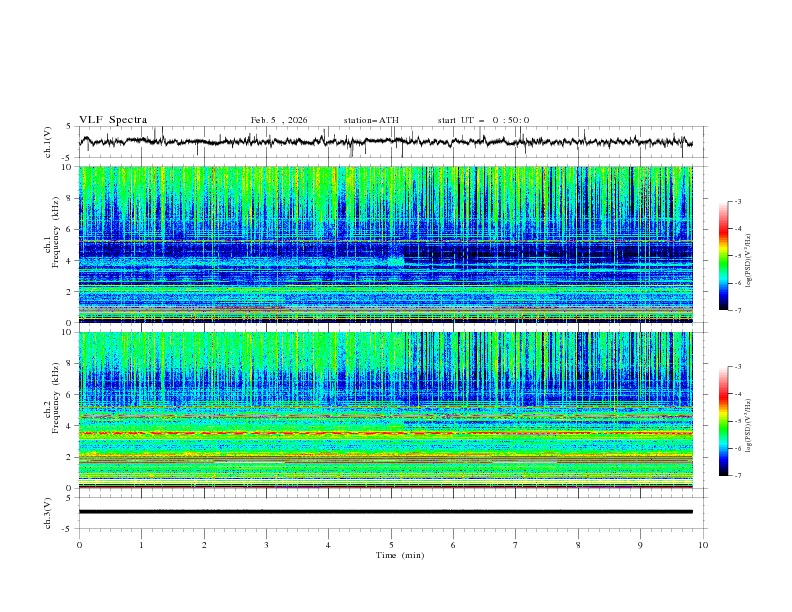Click the "ch.1(V)" axis label
Viewport: 792px width, 612px height.
pos(48,142)
